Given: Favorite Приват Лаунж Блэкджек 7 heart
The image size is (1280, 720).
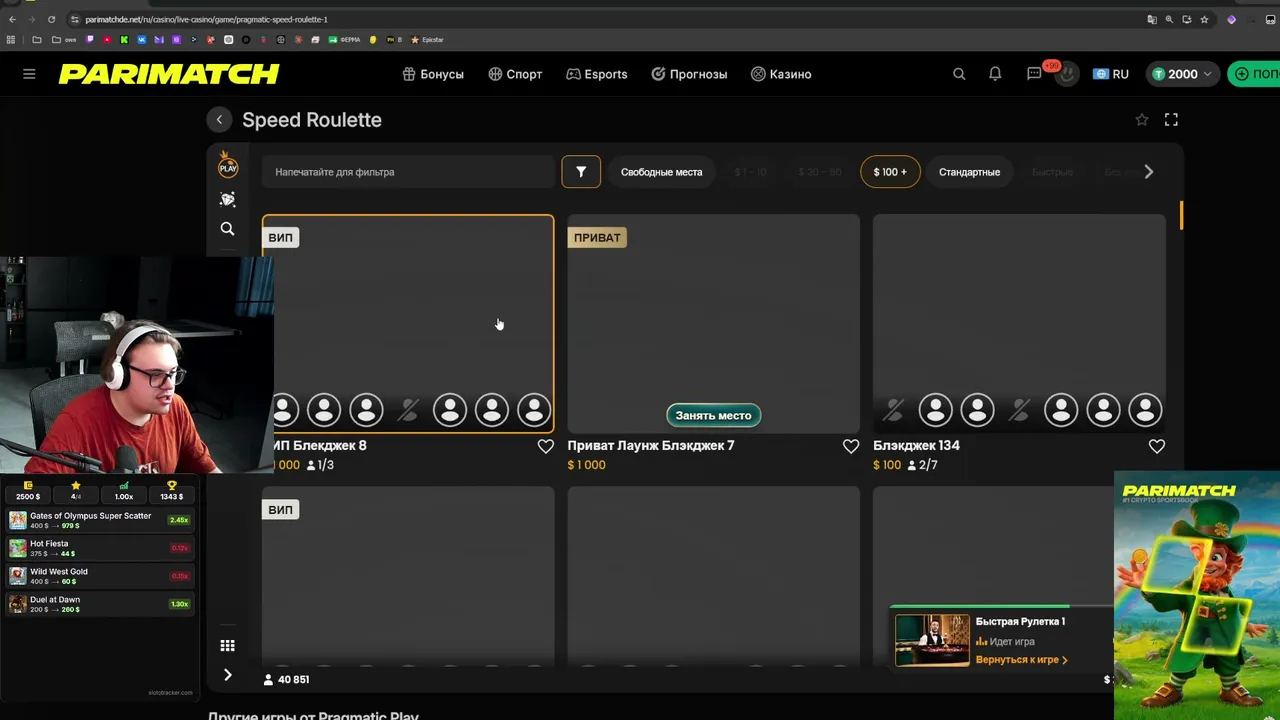Looking at the screenshot, I should (851, 446).
